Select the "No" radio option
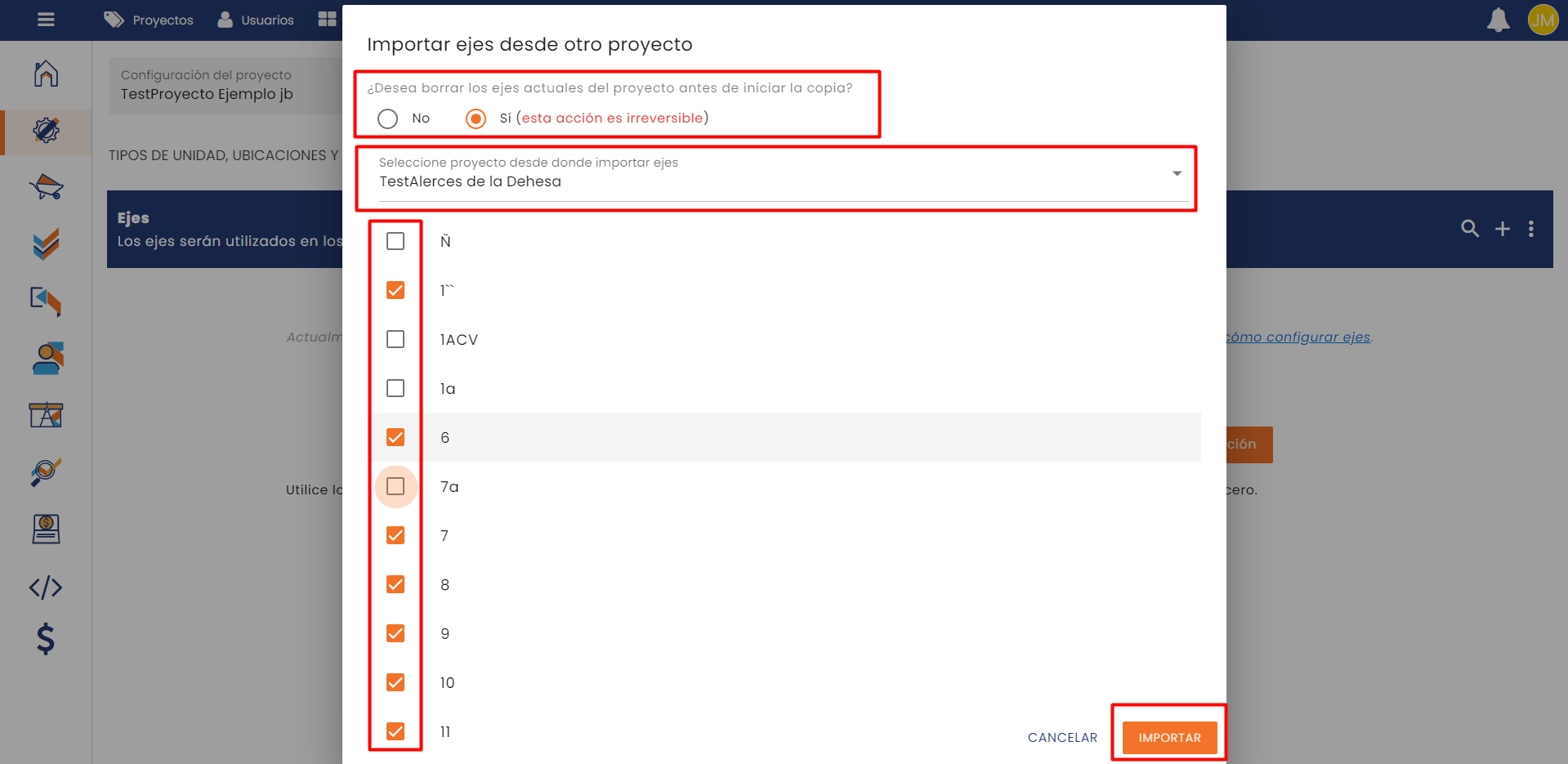The height and width of the screenshot is (764, 1568). pyautogui.click(x=388, y=118)
